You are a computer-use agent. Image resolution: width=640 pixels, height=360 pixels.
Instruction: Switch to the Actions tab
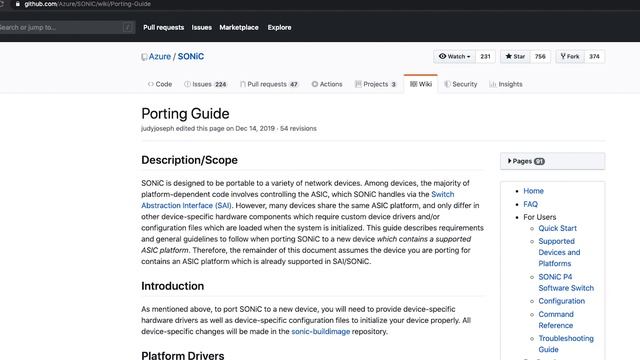click(327, 84)
